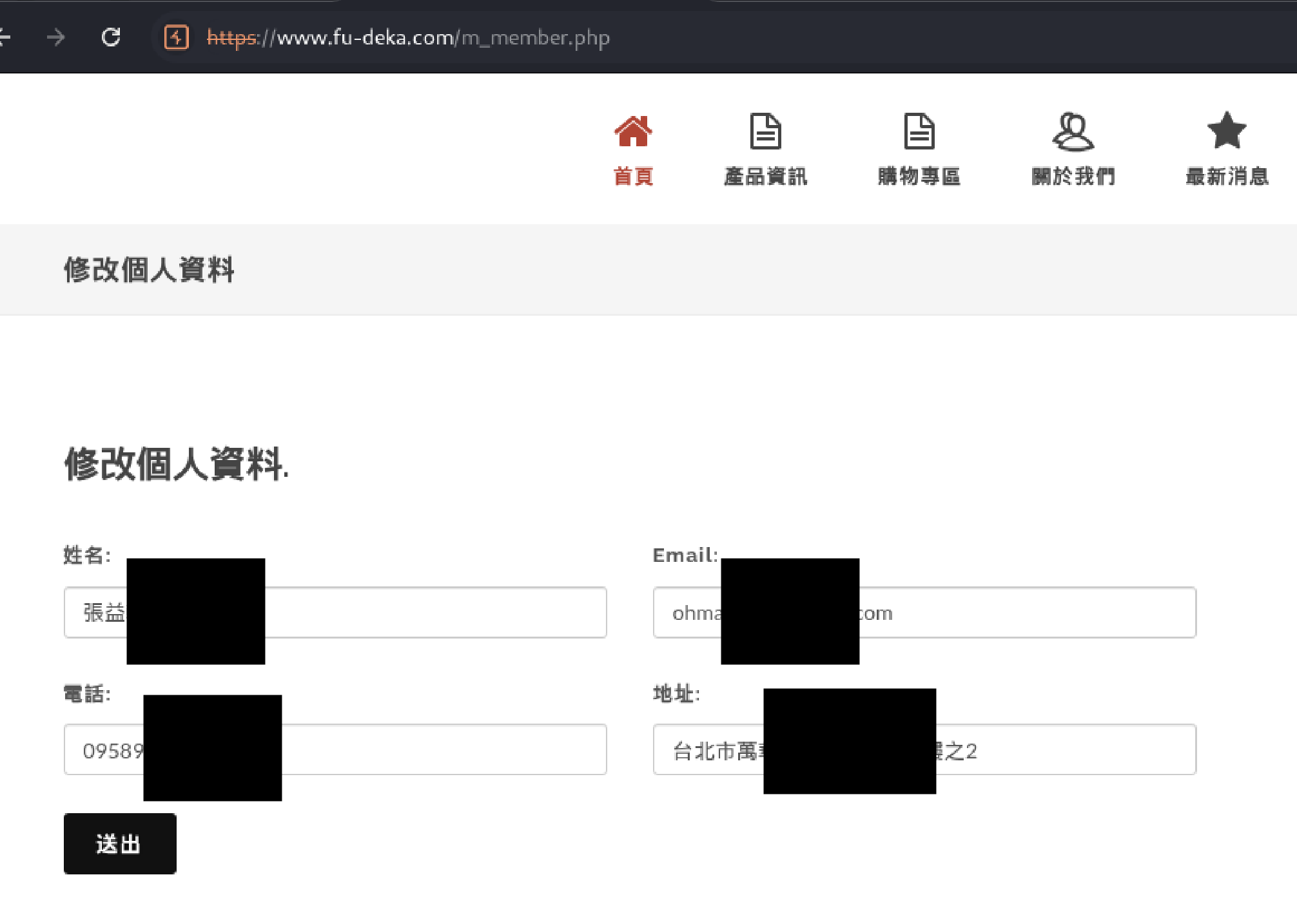The height and width of the screenshot is (924, 1297).
Task: Open 產品資訊 menu label
Action: click(765, 176)
